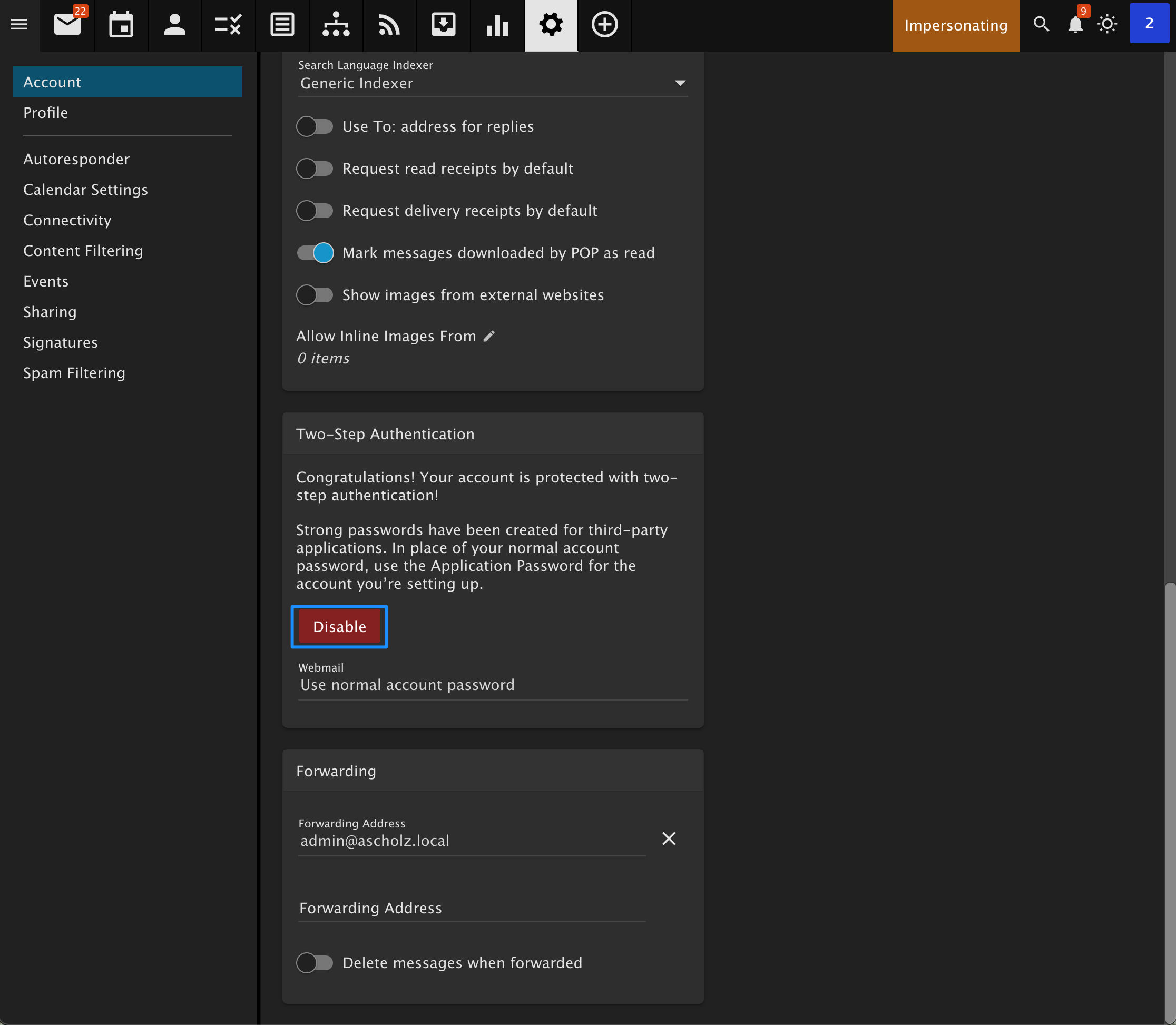Turn off Mark messages downloaded by POP as read
The image size is (1176, 1025).
click(x=314, y=253)
